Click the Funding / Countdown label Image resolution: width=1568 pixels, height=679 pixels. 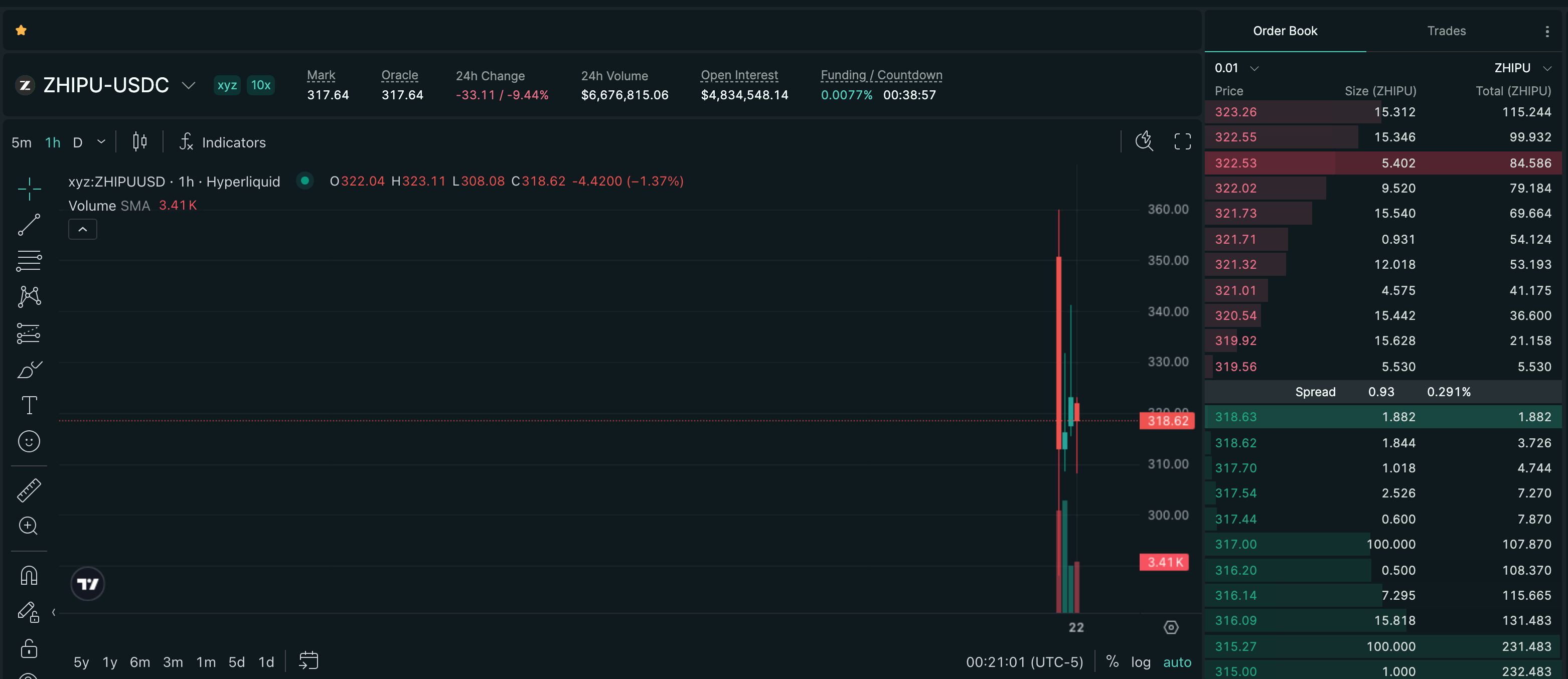coord(881,75)
